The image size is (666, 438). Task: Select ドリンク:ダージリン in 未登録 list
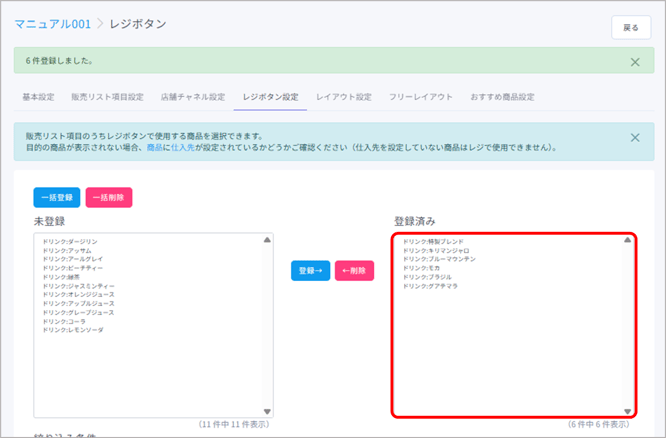(x=70, y=242)
